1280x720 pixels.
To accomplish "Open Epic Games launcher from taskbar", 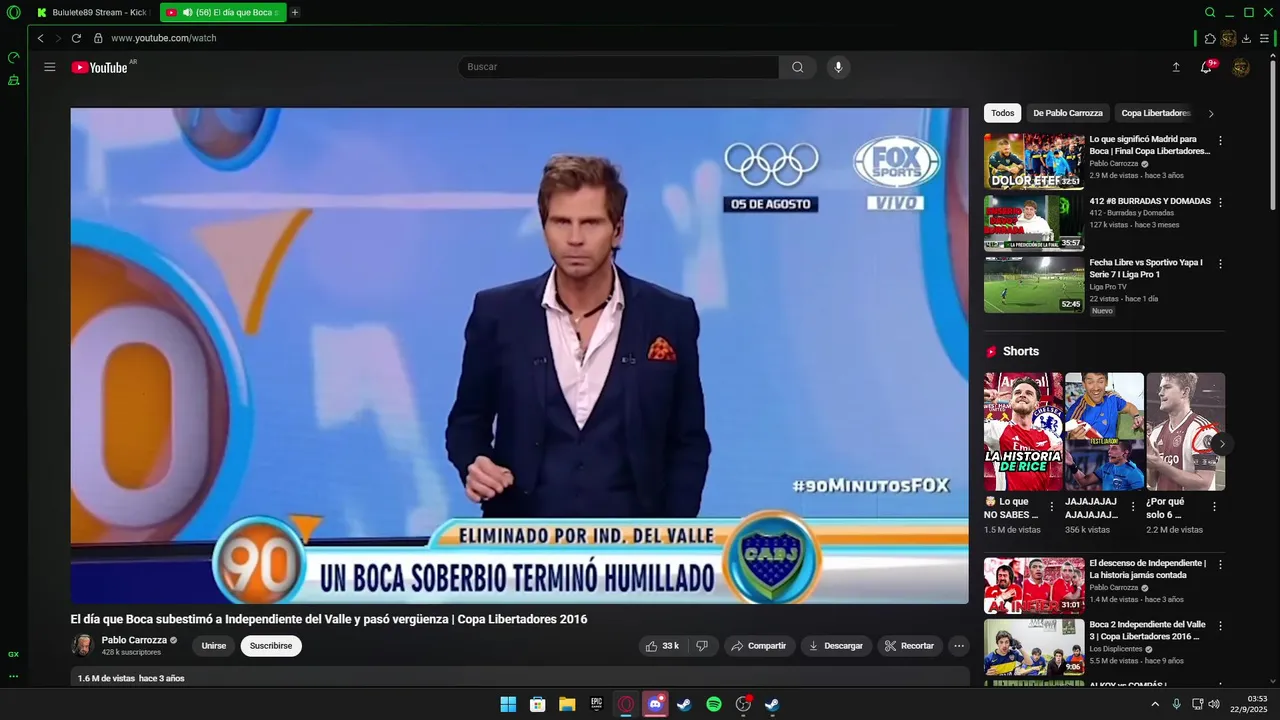I will pyautogui.click(x=597, y=704).
